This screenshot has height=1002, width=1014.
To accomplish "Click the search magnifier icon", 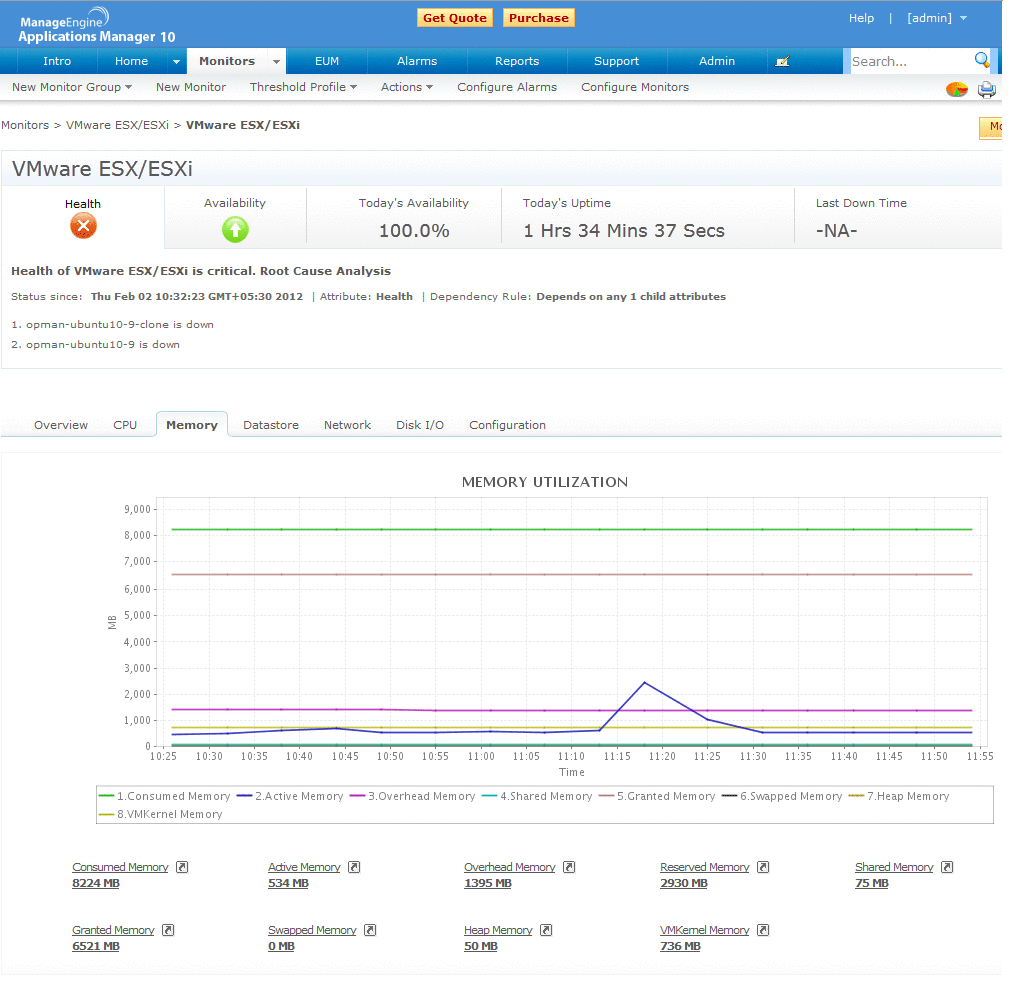I will (982, 60).
